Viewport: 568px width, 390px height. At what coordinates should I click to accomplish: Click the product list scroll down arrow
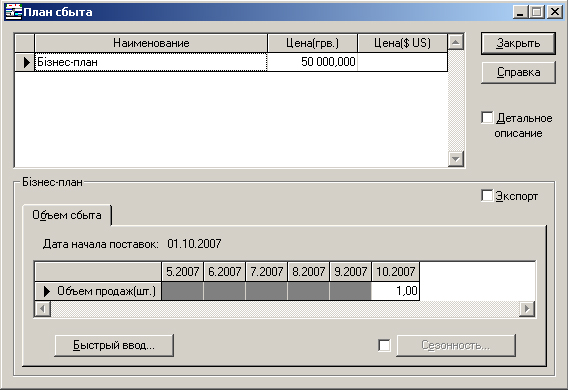(456, 159)
